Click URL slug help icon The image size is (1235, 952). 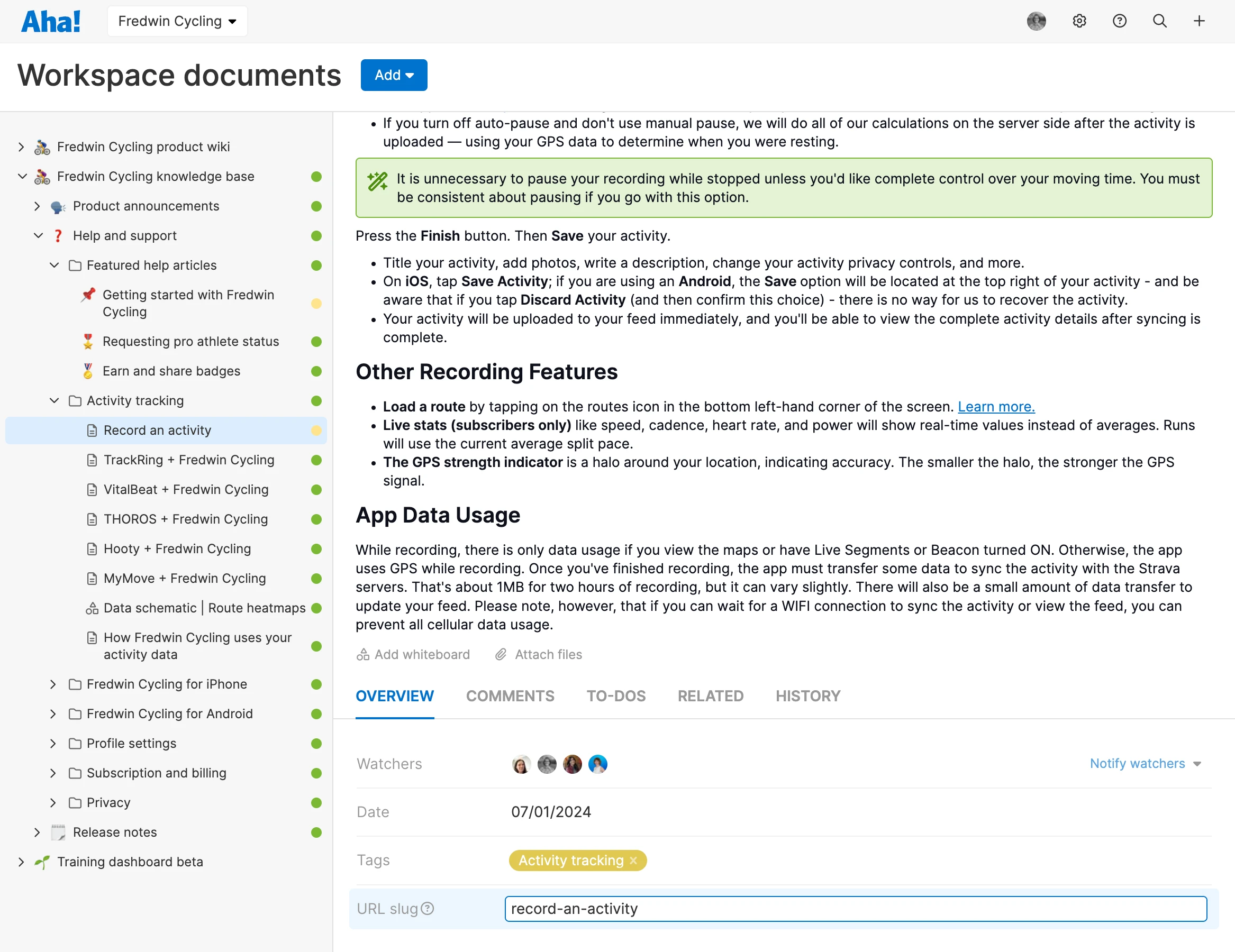coord(428,909)
